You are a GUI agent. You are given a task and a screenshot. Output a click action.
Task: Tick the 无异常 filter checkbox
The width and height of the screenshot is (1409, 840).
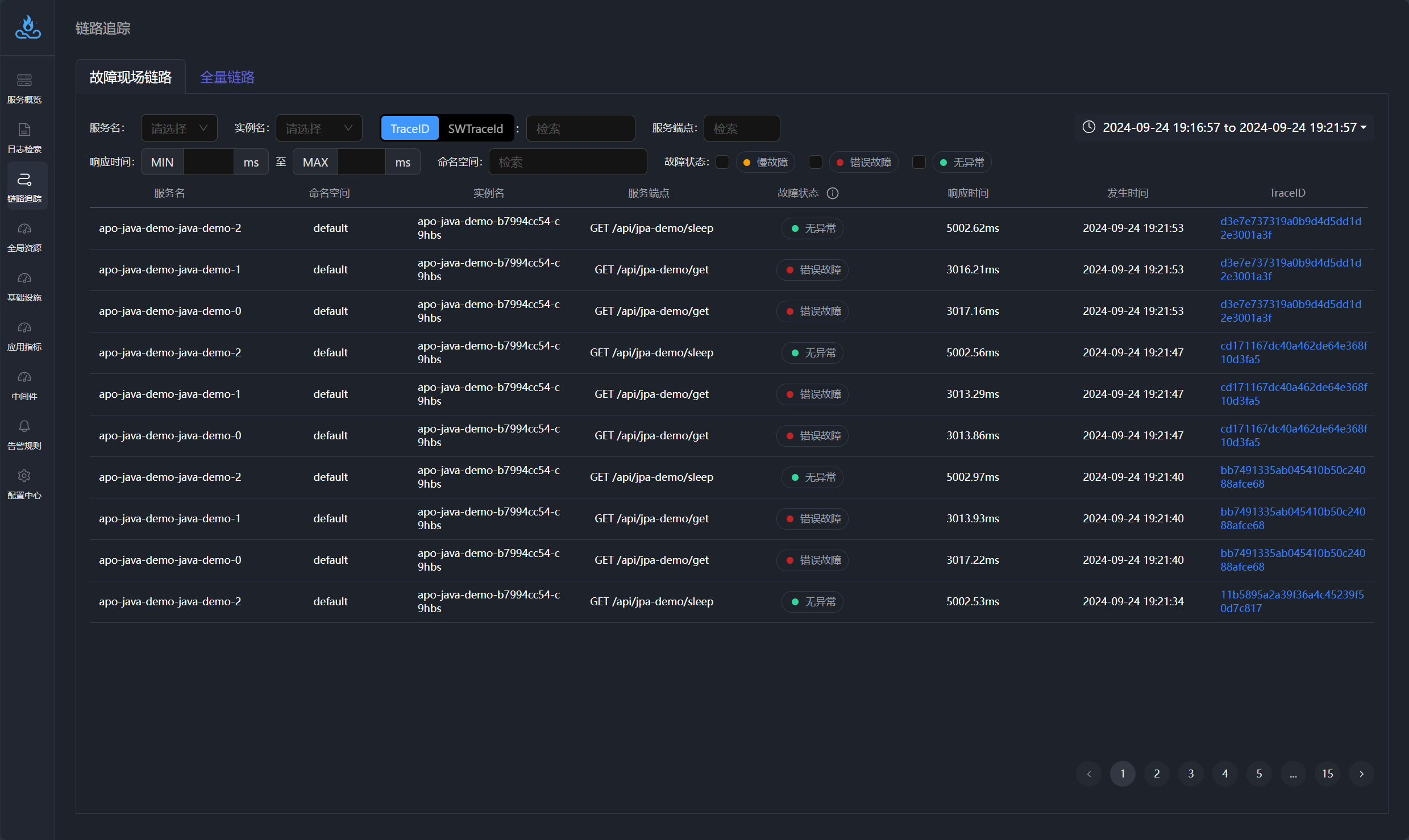point(918,162)
